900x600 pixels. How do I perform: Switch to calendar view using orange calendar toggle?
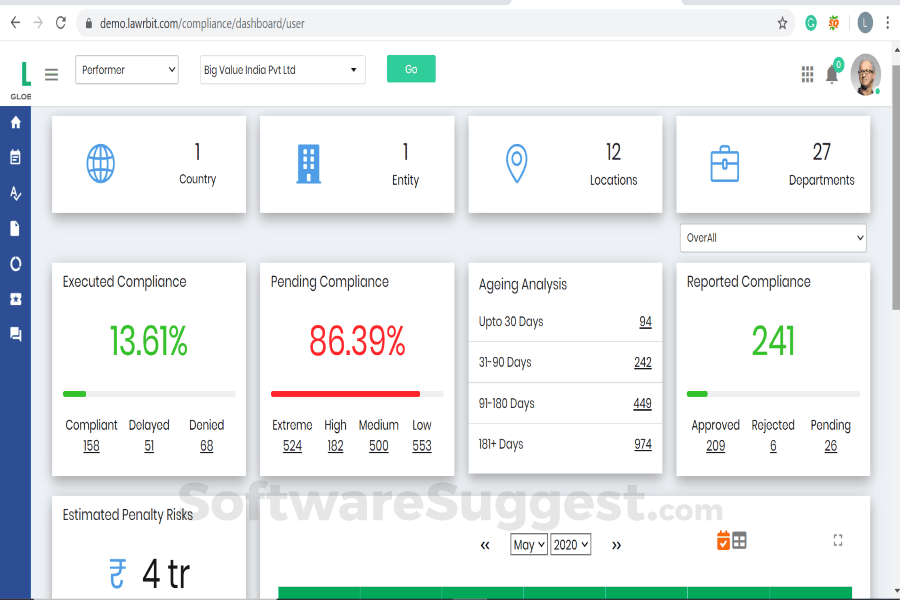[723, 539]
